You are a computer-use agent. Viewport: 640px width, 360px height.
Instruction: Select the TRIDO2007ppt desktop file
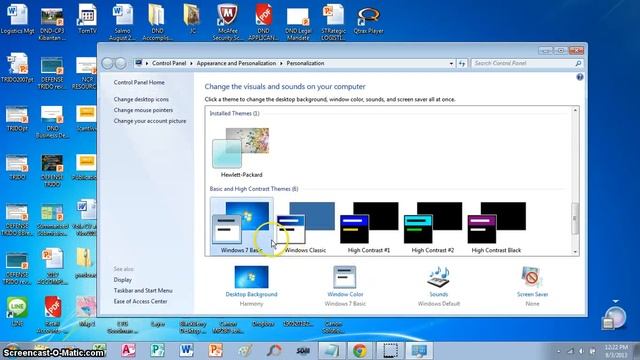17,68
